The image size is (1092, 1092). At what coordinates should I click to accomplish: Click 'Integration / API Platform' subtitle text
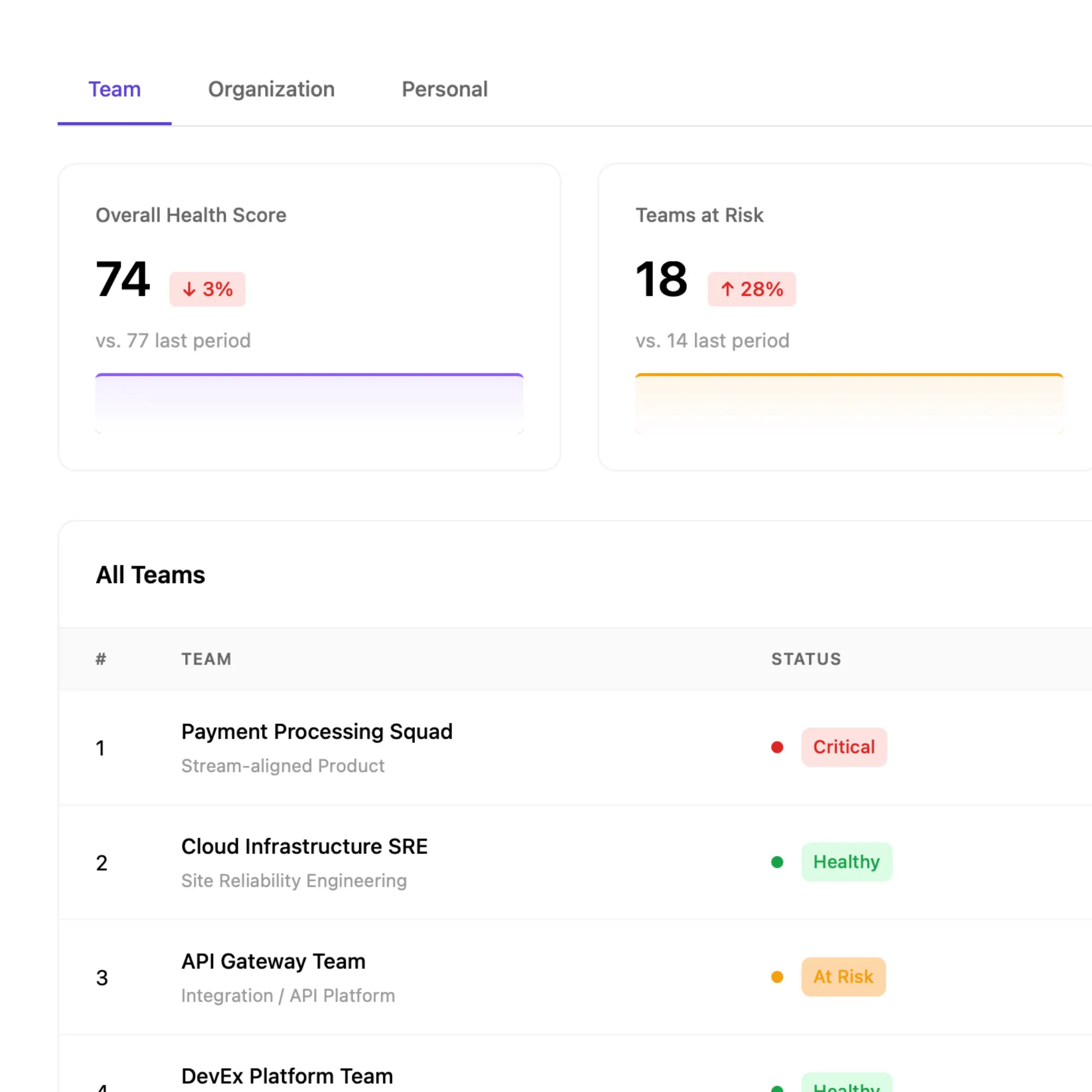tap(288, 995)
